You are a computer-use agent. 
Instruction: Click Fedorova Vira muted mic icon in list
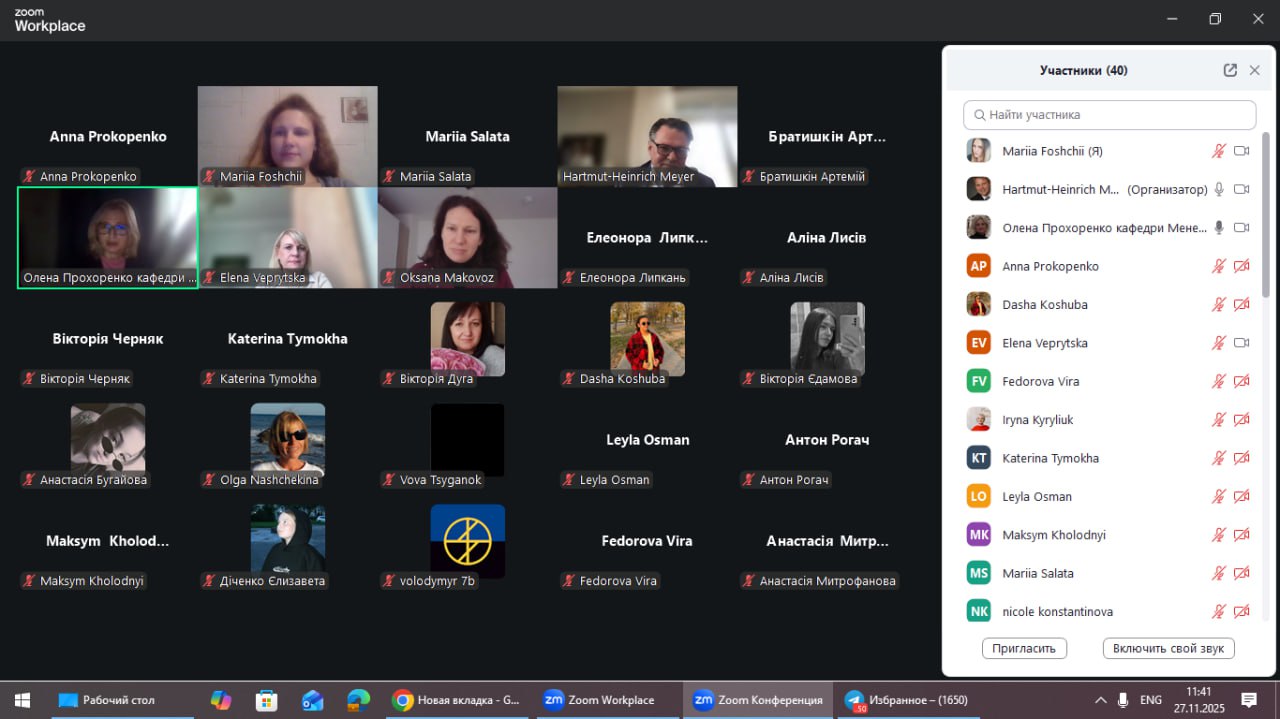[x=1218, y=381]
